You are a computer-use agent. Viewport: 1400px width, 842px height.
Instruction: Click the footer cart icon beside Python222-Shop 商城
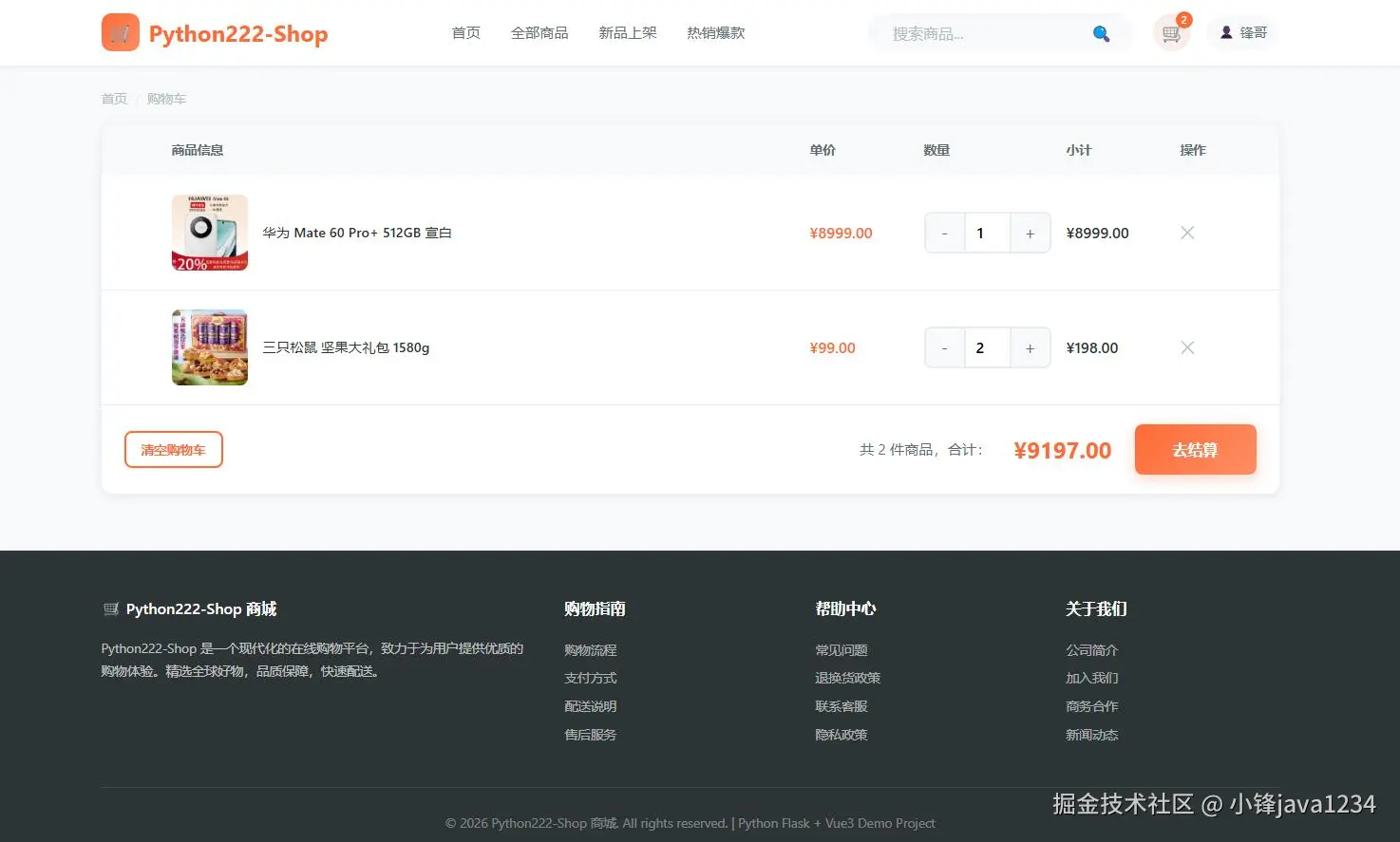pyautogui.click(x=111, y=609)
